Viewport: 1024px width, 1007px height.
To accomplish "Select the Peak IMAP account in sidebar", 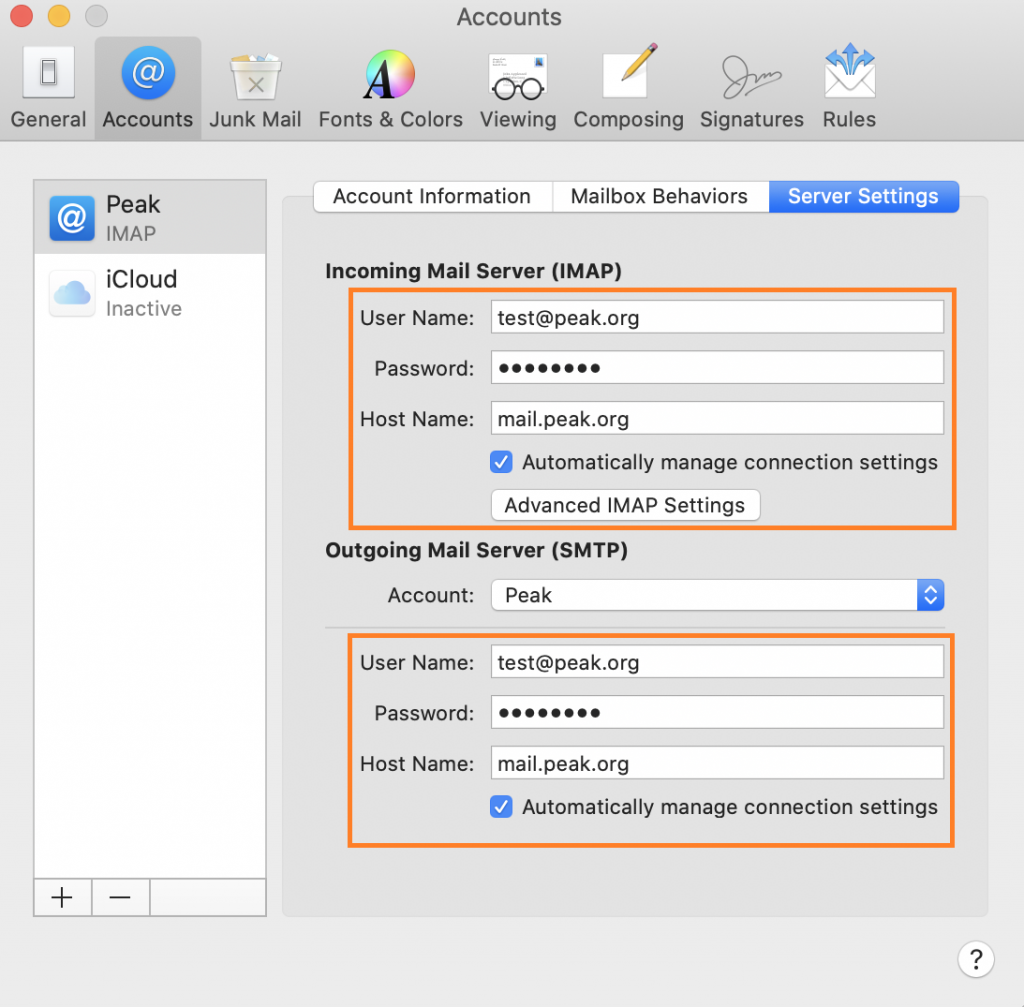I will point(150,218).
